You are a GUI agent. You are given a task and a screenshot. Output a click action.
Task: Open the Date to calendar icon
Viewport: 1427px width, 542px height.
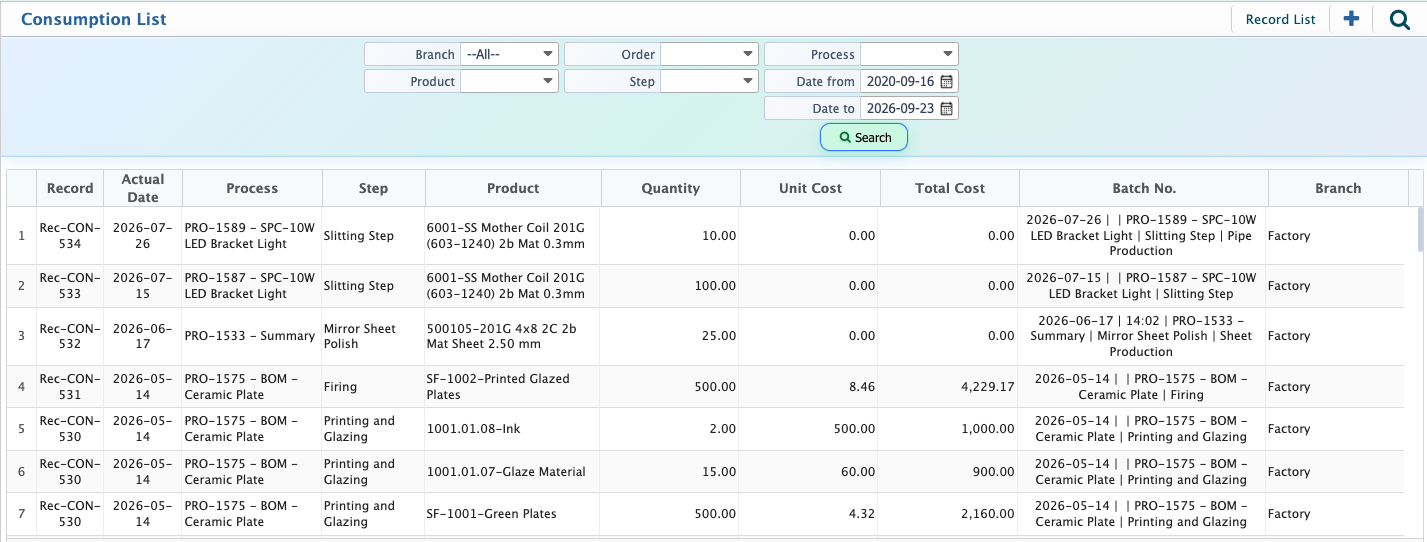(x=946, y=108)
